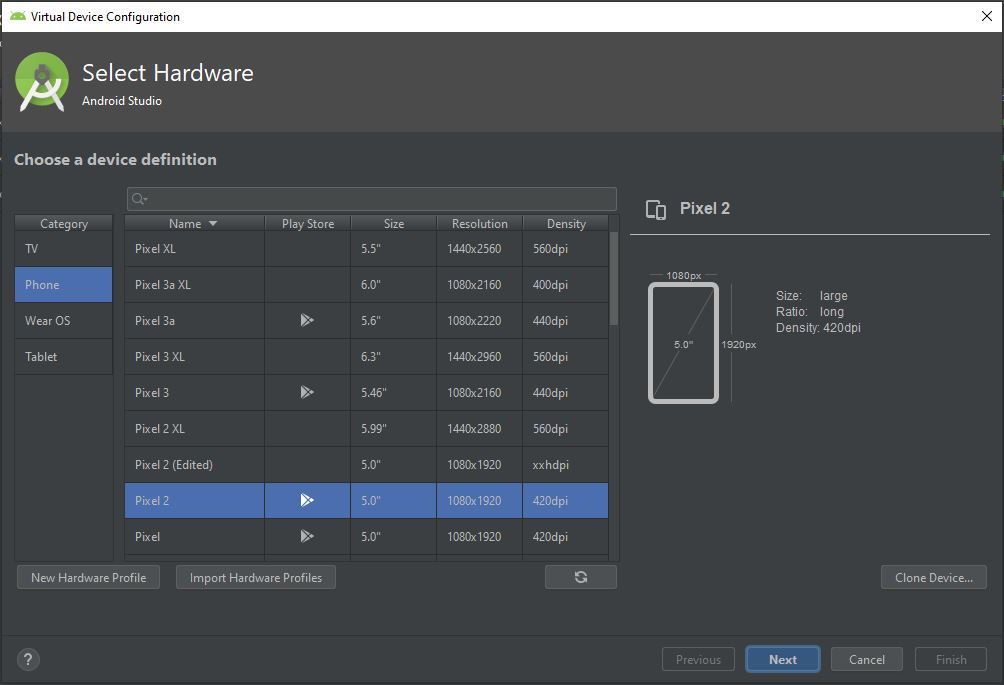Click the 1440x2960 resolution cell

coord(480,356)
